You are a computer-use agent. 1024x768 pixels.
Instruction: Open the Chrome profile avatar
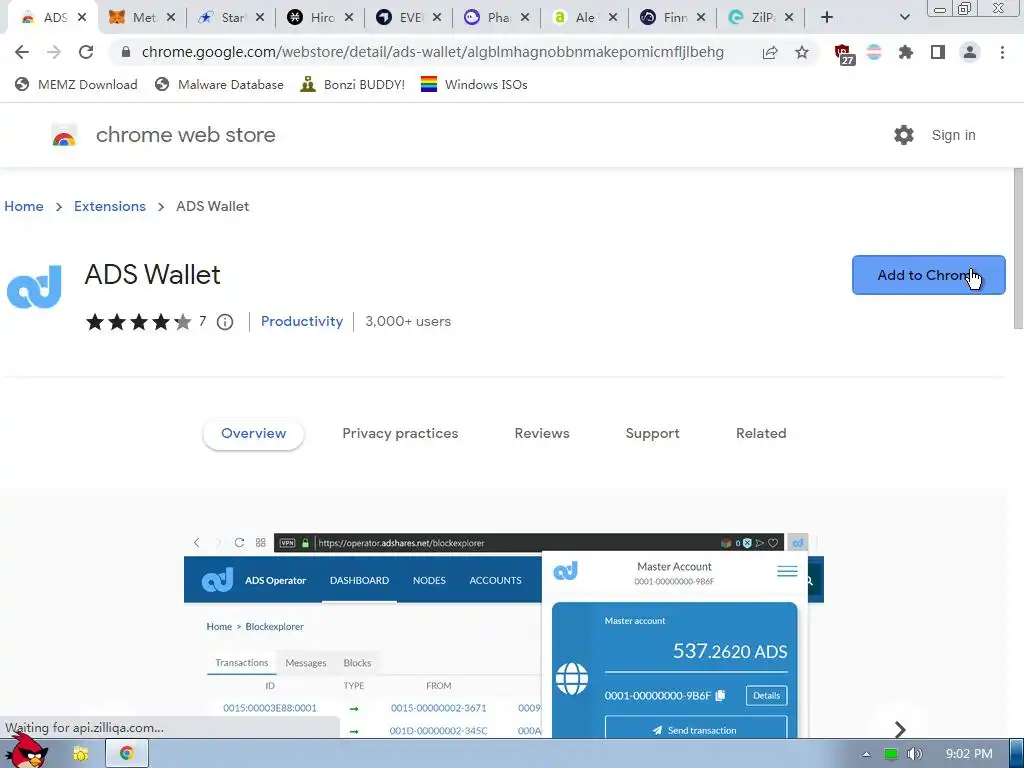tap(970, 52)
